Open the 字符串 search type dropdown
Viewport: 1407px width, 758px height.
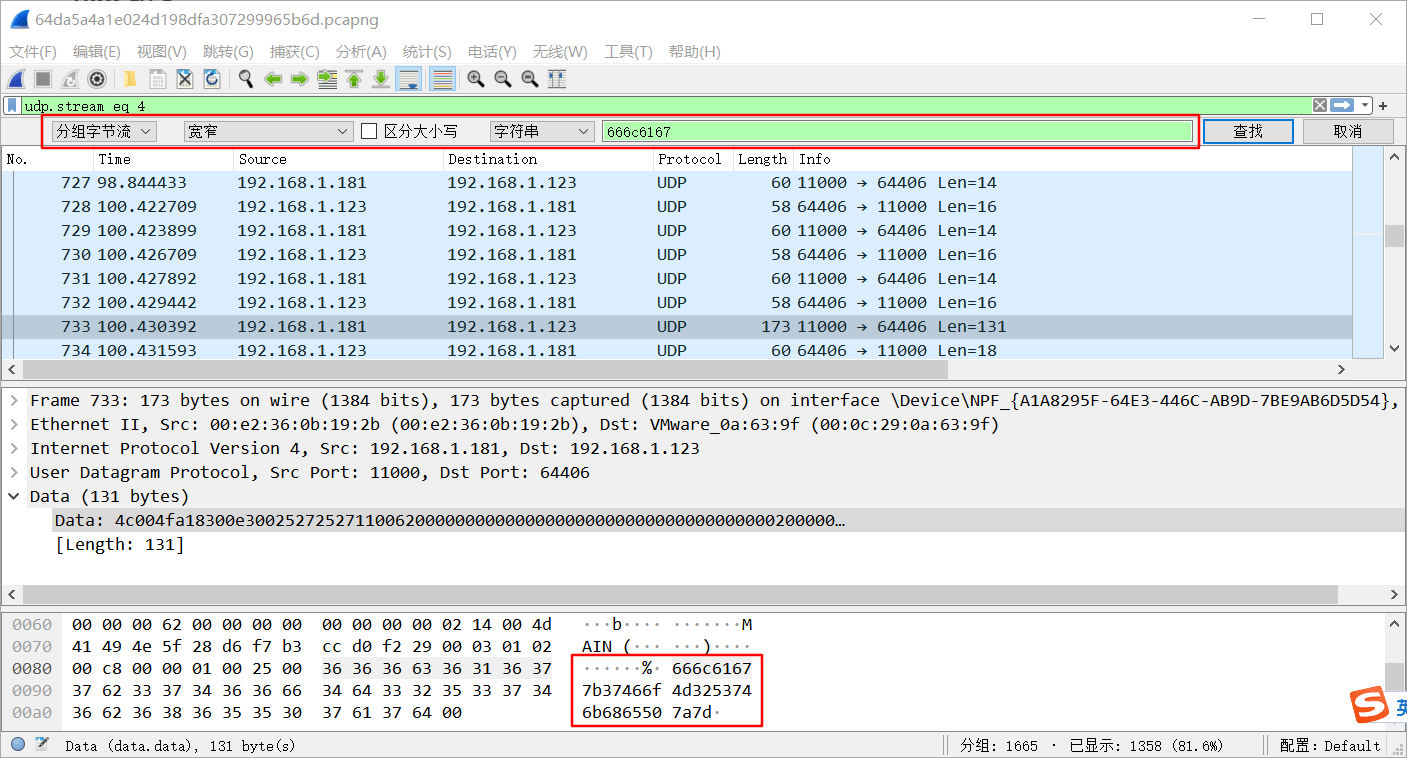[x=542, y=131]
